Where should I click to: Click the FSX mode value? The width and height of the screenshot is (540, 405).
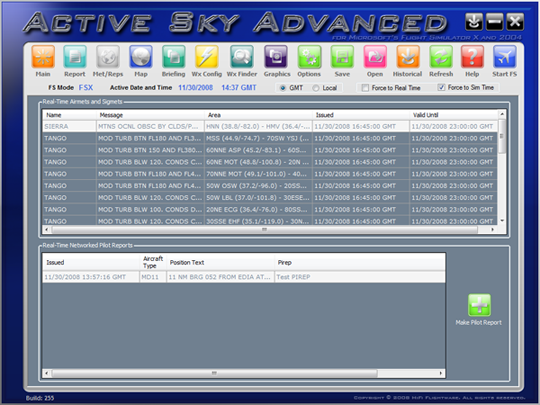(86, 87)
